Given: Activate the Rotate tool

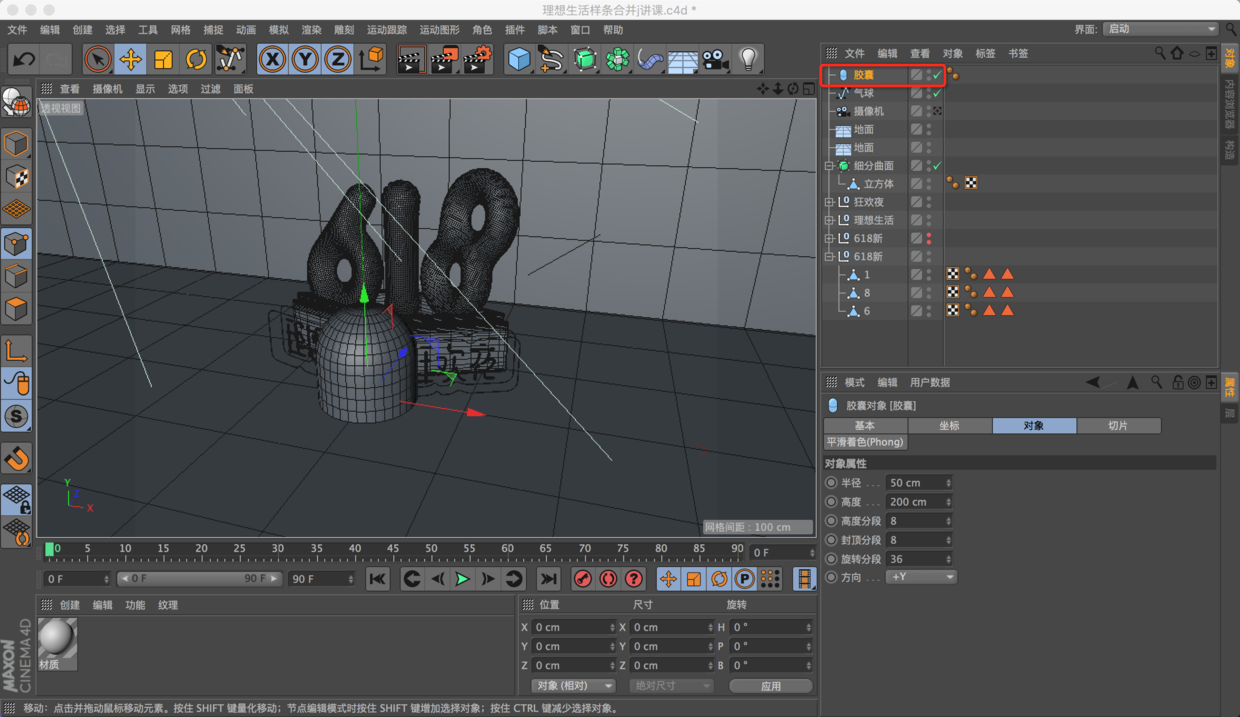Looking at the screenshot, I should pos(197,59).
